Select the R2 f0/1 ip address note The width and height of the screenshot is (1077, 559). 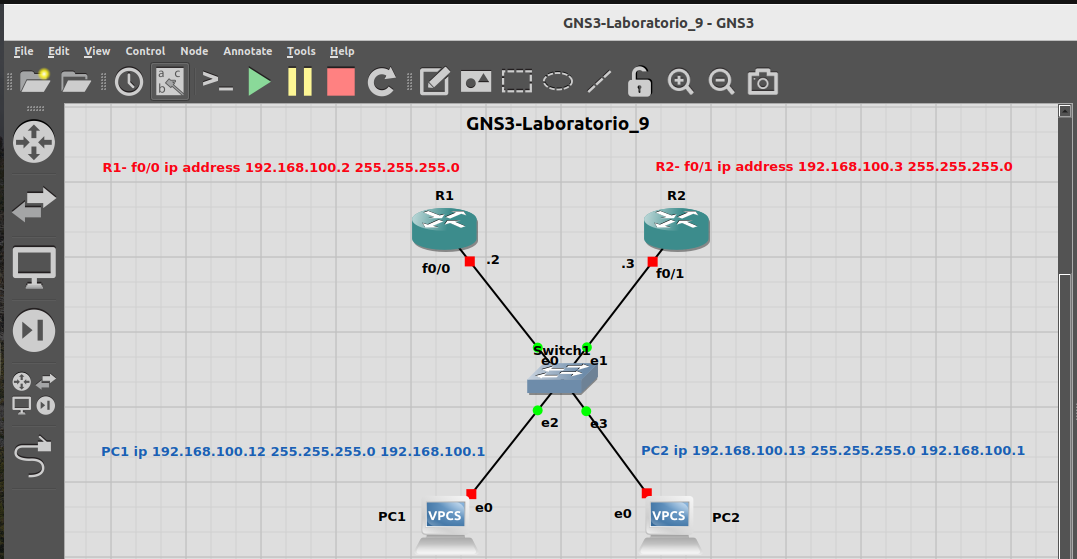[x=834, y=166]
